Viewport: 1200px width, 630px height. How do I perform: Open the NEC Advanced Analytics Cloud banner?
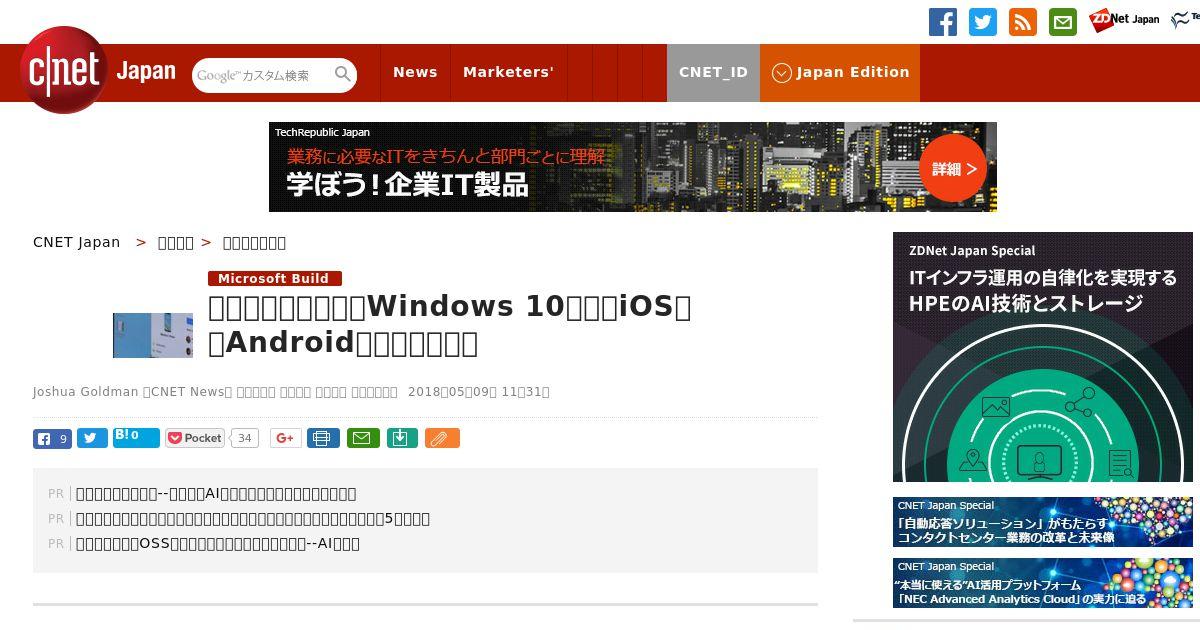(1043, 583)
